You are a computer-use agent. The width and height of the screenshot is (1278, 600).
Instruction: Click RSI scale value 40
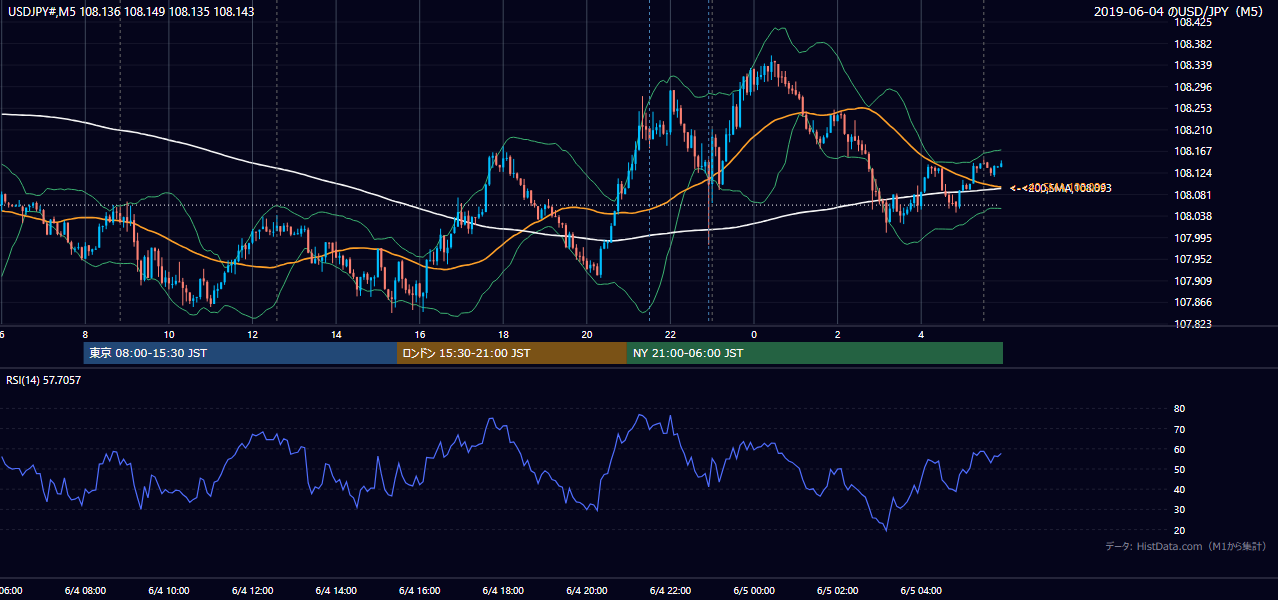[x=1179, y=489]
